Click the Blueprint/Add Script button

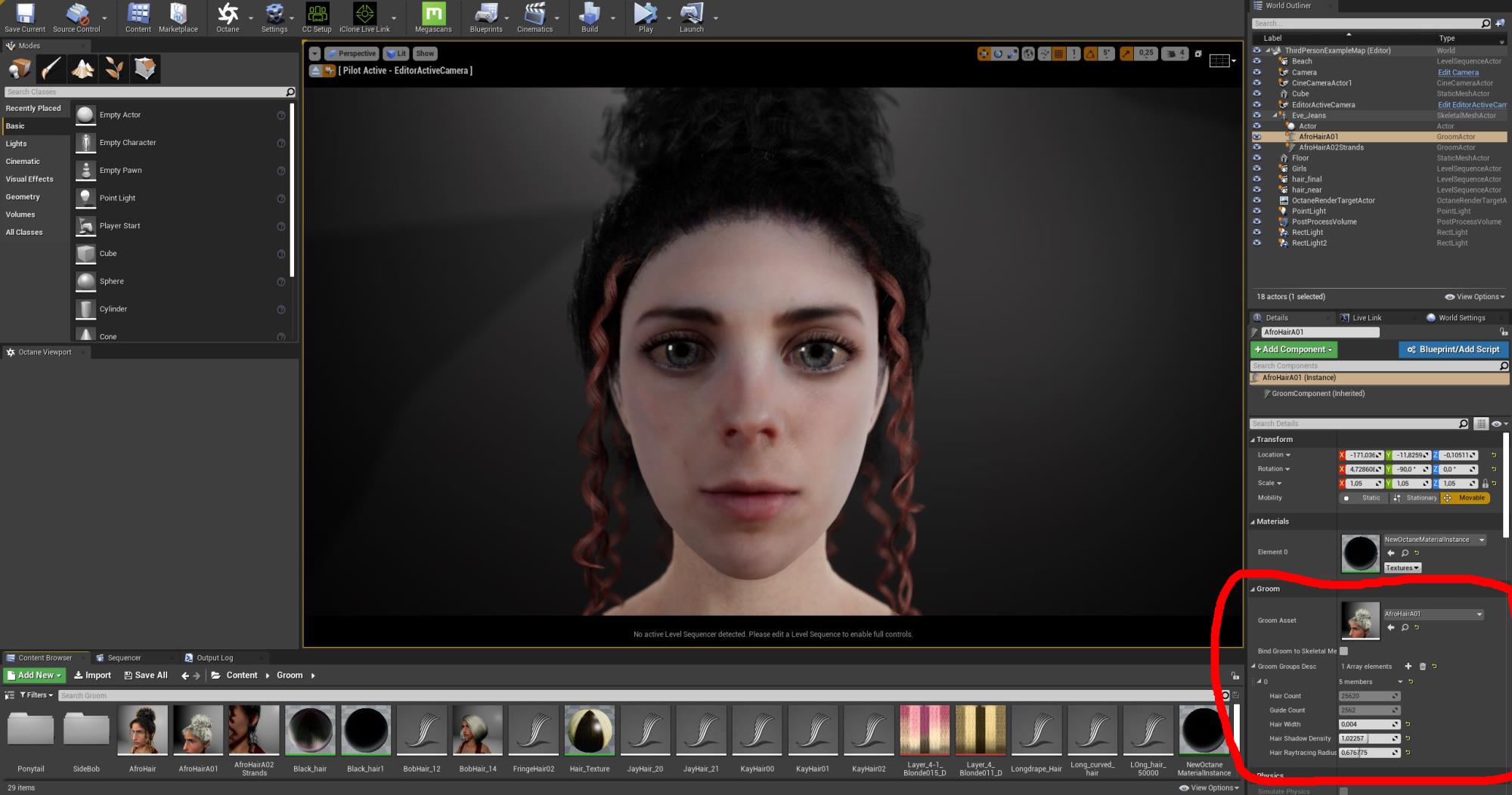click(1453, 350)
